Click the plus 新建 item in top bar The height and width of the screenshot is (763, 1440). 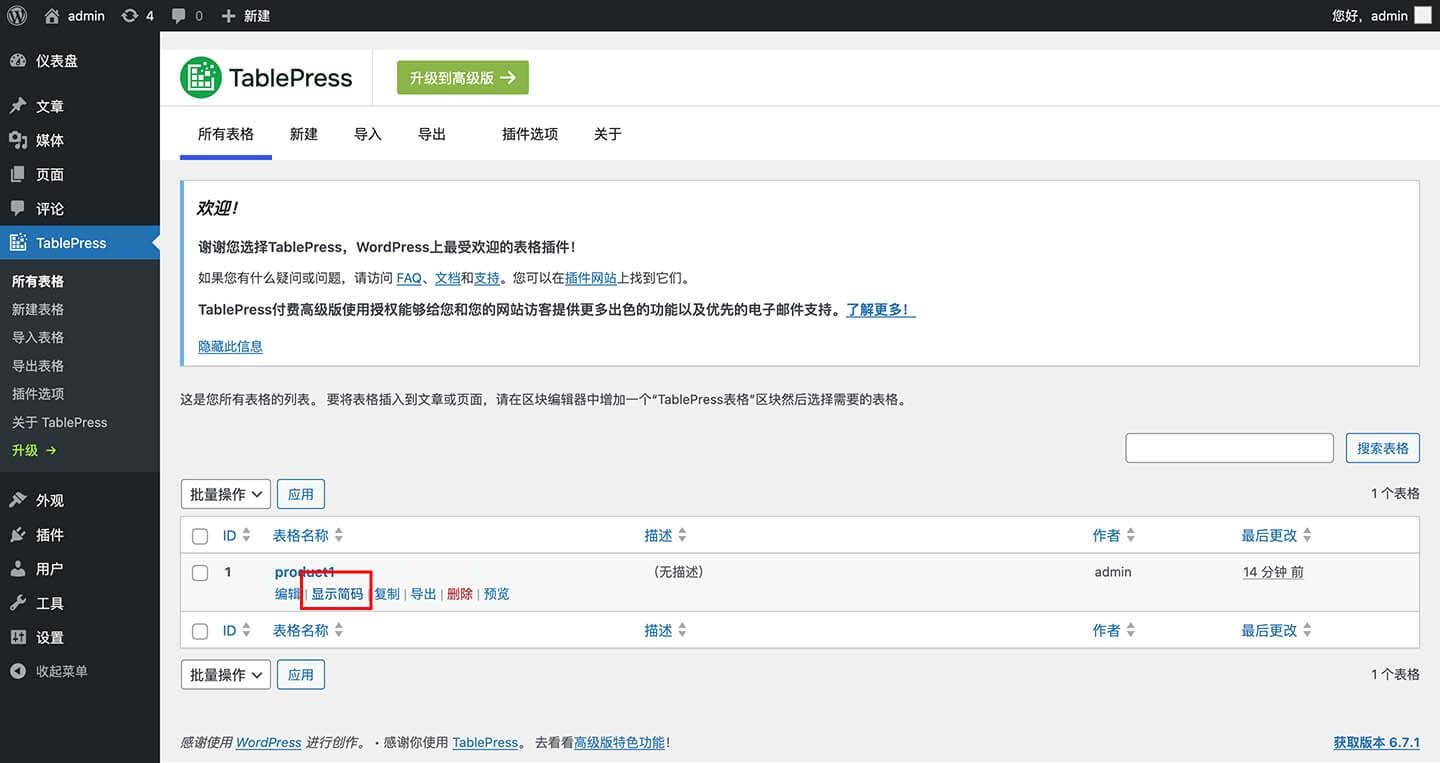[245, 16]
